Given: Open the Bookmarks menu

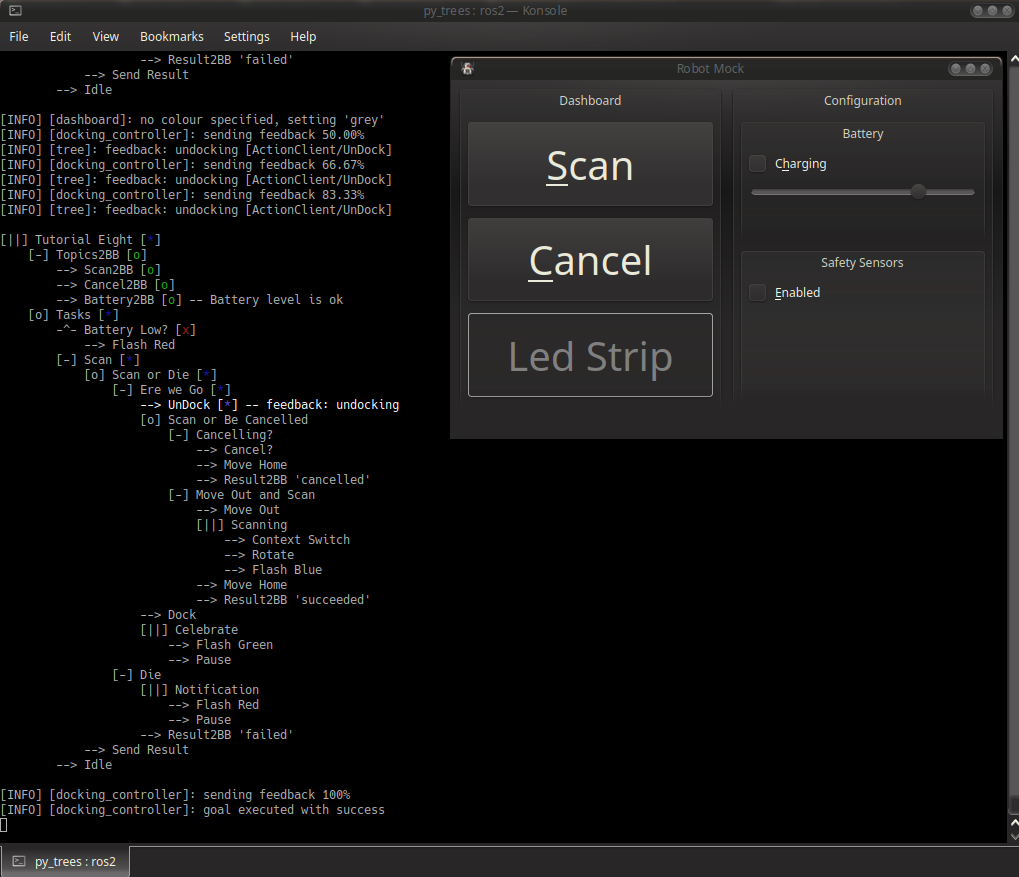Looking at the screenshot, I should 172,36.
